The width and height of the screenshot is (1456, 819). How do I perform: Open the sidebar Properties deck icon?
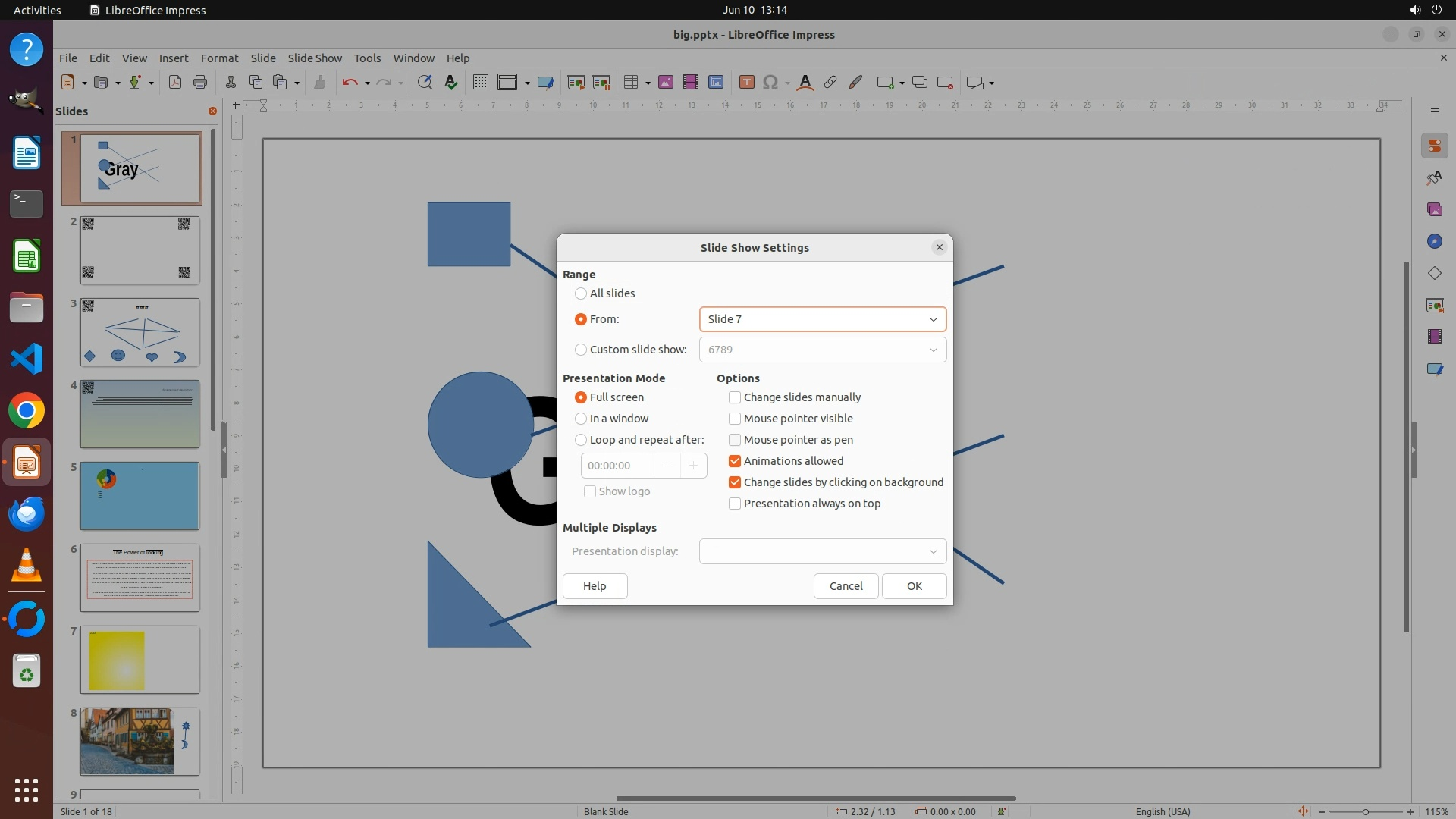1434,146
